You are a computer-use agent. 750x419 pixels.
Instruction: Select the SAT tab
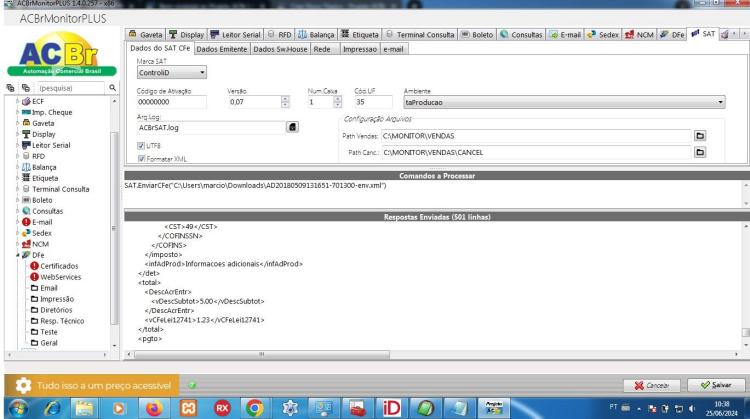[x=703, y=33]
